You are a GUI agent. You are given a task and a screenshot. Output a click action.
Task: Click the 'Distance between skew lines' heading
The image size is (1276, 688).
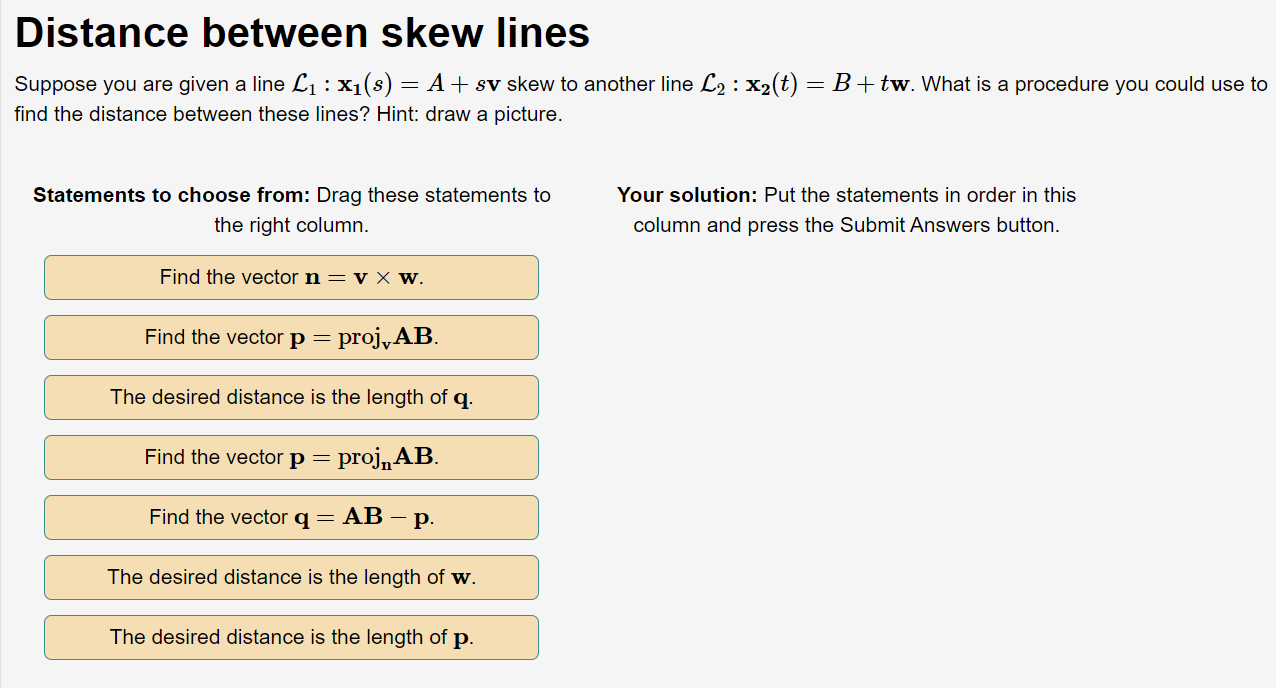click(302, 32)
